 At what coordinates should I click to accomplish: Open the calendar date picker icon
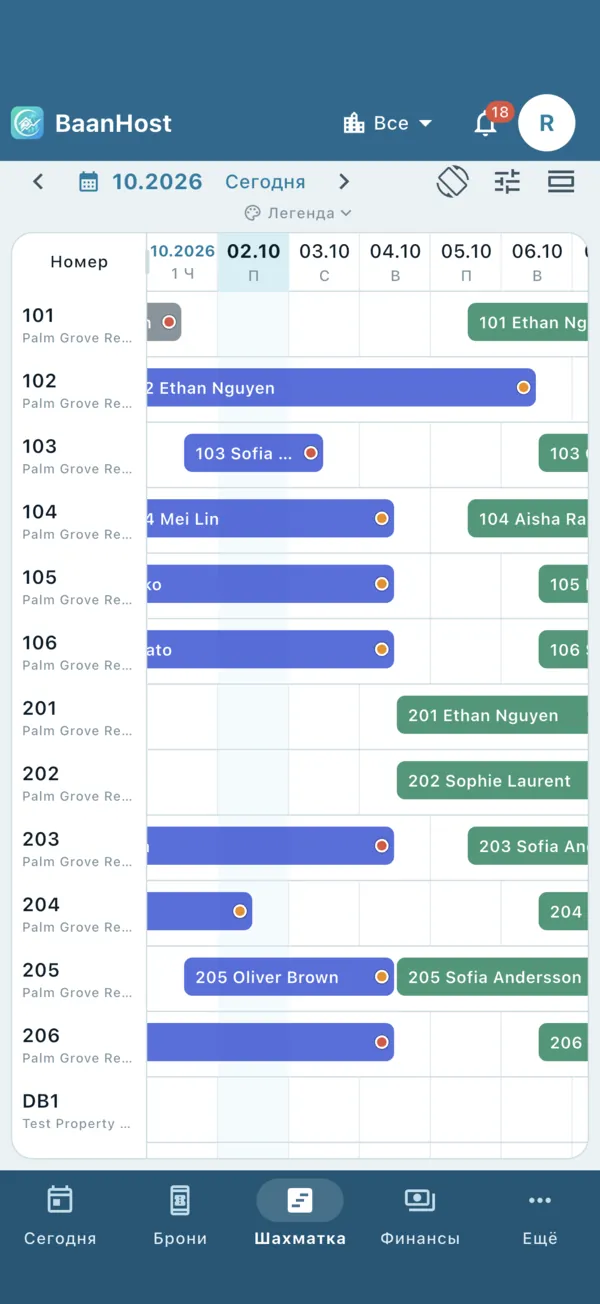click(x=89, y=182)
